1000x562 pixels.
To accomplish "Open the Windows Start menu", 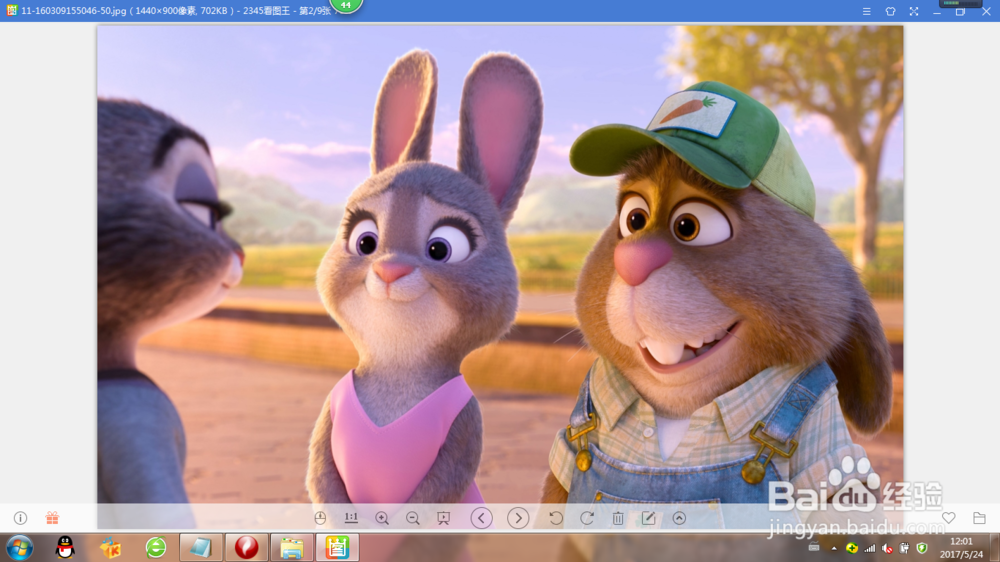I will 20,548.
